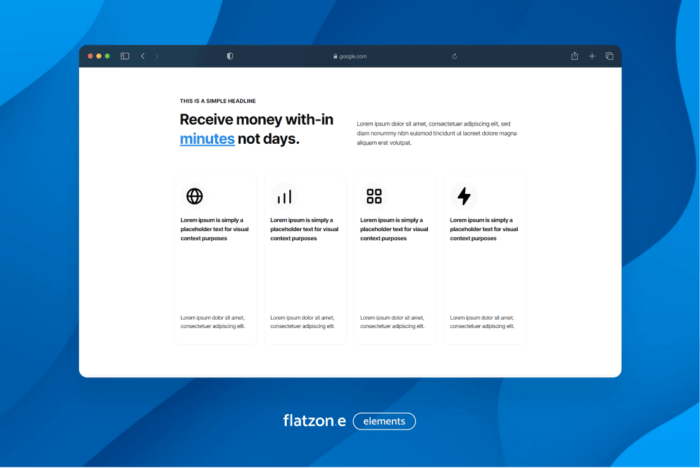
Task: Open a new tab with the plus icon
Action: click(x=592, y=56)
